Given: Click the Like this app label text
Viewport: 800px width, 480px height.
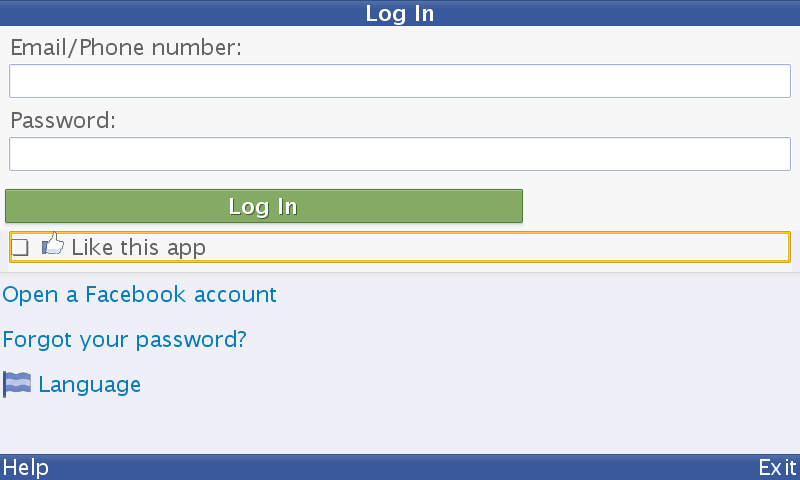Looking at the screenshot, I should point(139,248).
